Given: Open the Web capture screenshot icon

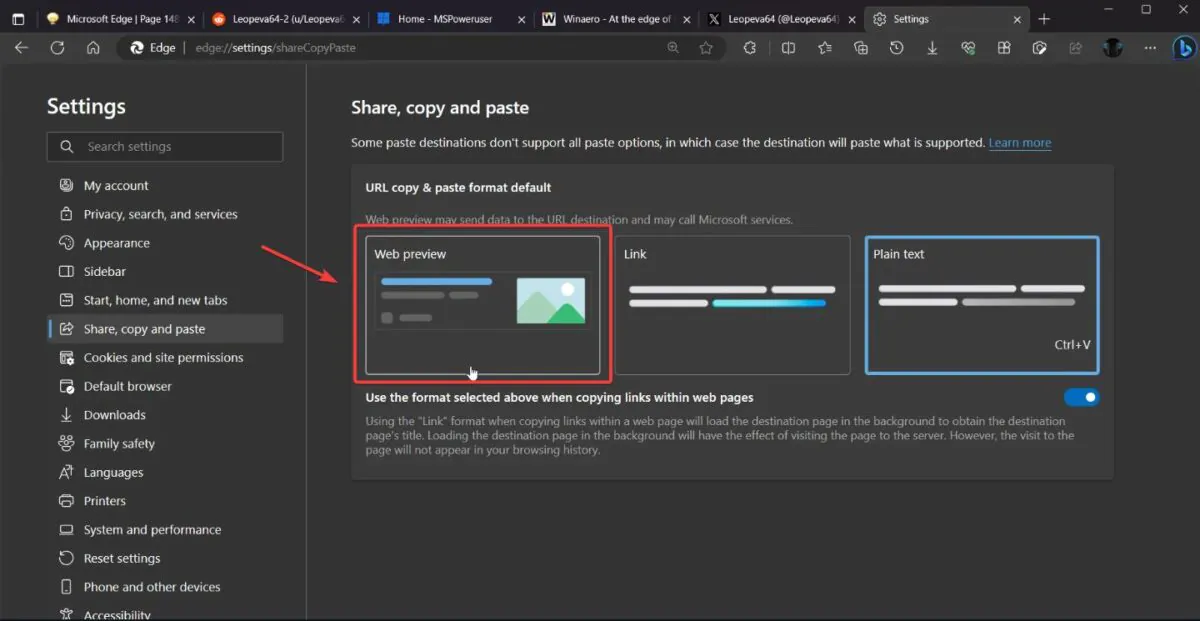Looking at the screenshot, I should coord(1040,48).
